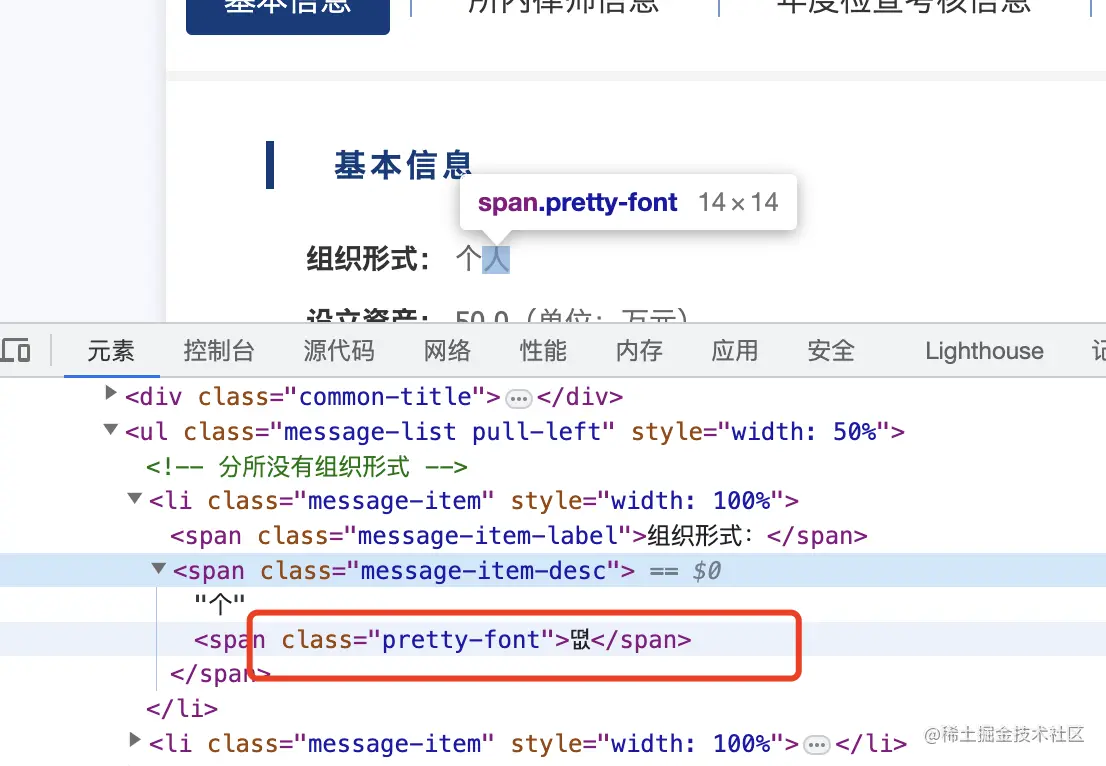Open the Lighthouse tab
This screenshot has width=1106, height=766.
(x=984, y=351)
